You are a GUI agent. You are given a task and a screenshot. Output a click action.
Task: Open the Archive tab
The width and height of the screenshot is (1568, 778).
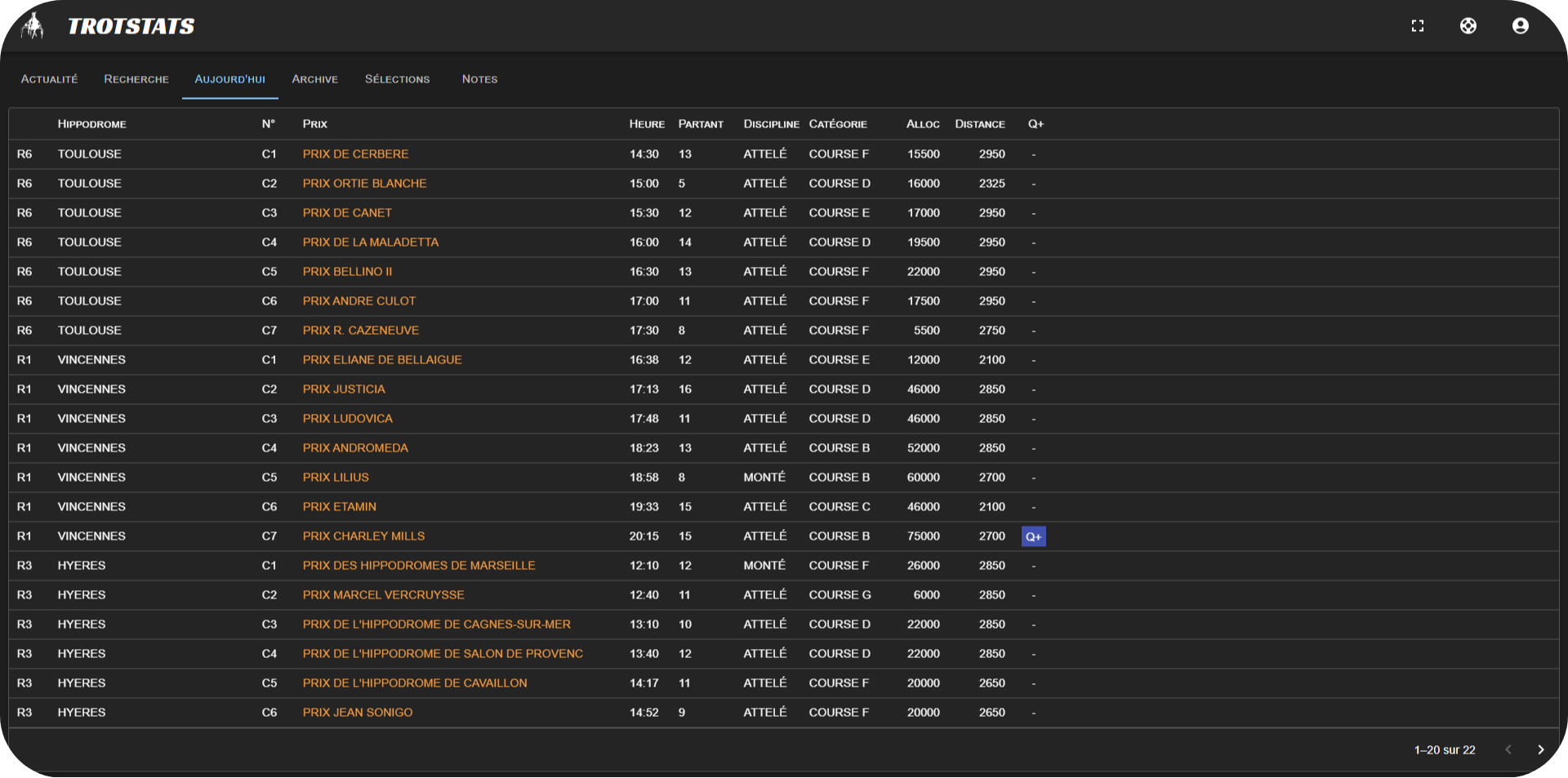pyautogui.click(x=315, y=79)
